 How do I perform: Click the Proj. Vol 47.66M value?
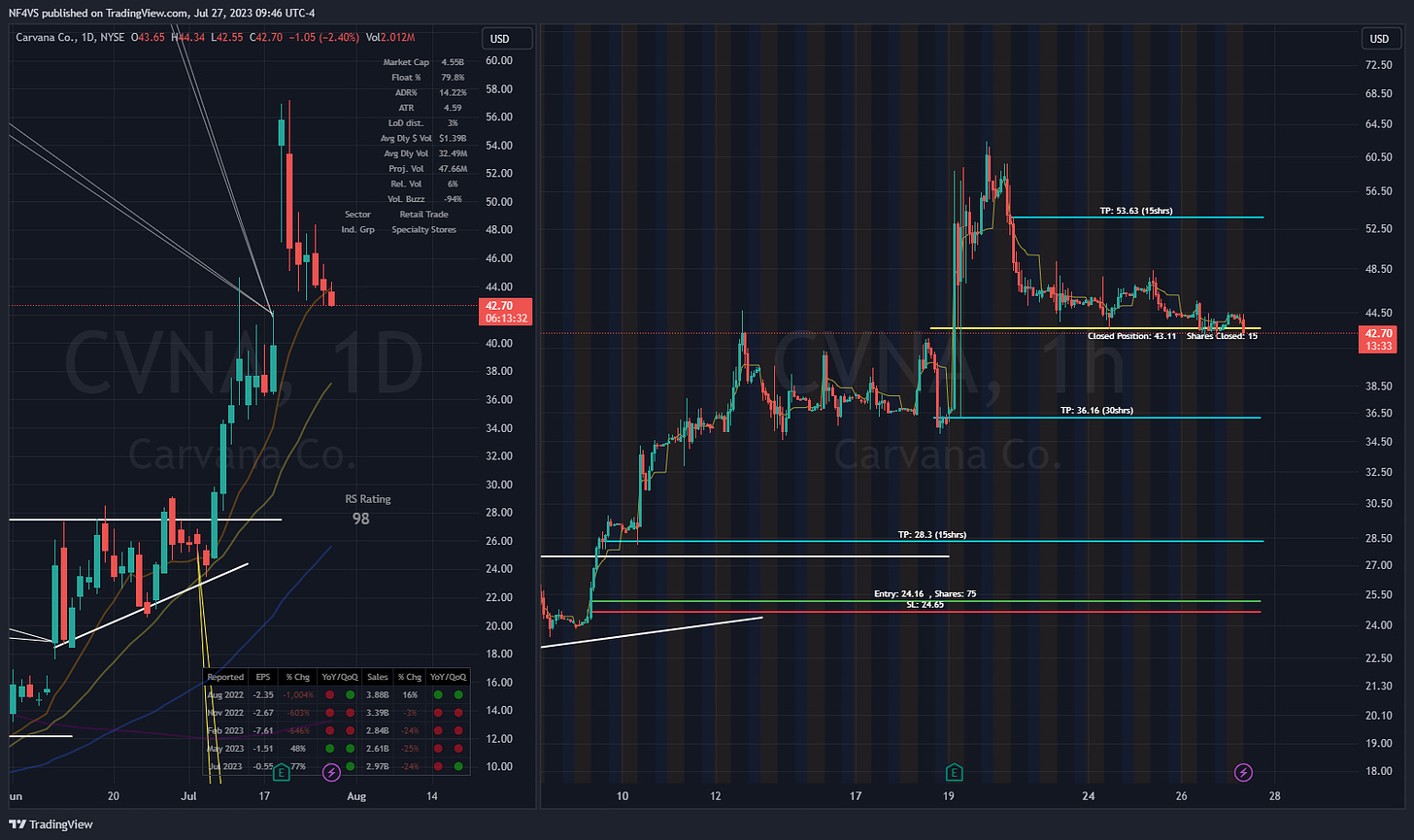point(453,168)
